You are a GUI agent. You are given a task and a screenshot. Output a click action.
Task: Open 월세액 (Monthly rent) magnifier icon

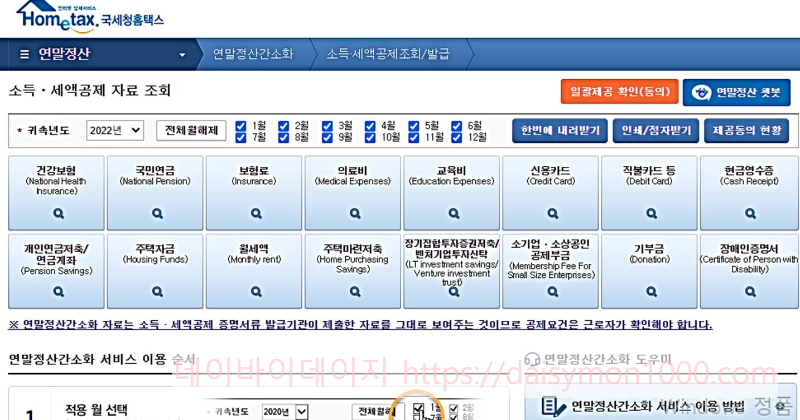click(256, 291)
